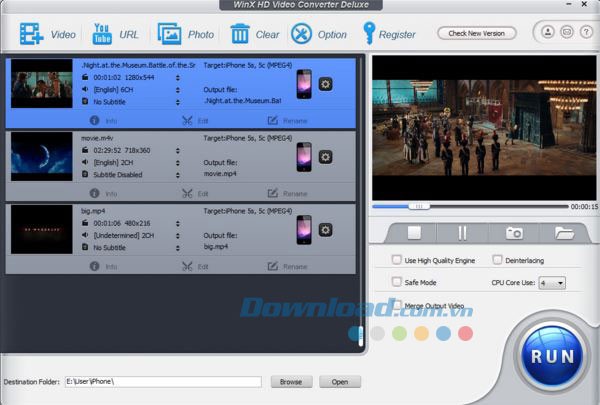Click Edit under big.mp4
This screenshot has width=600, height=405.
(x=195, y=267)
